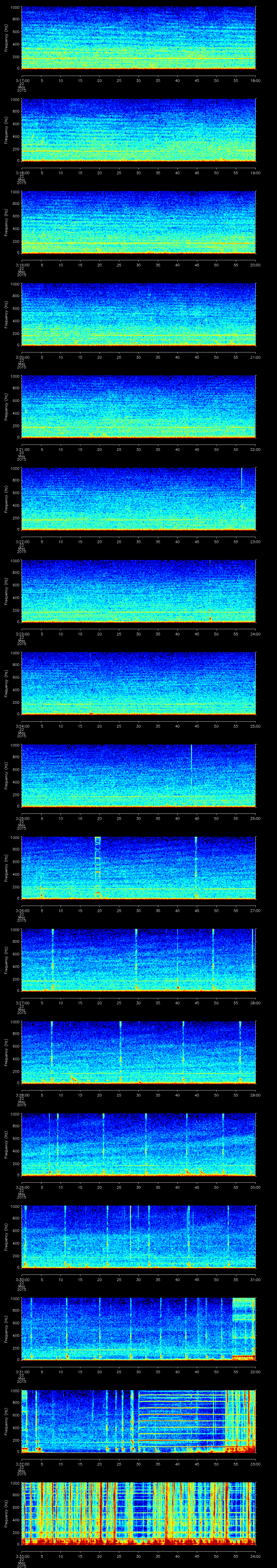The width and height of the screenshot is (277, 1568).
Task: Click the 1000 Hz tick label of the 3:20:00 panel
Action: 15,284
